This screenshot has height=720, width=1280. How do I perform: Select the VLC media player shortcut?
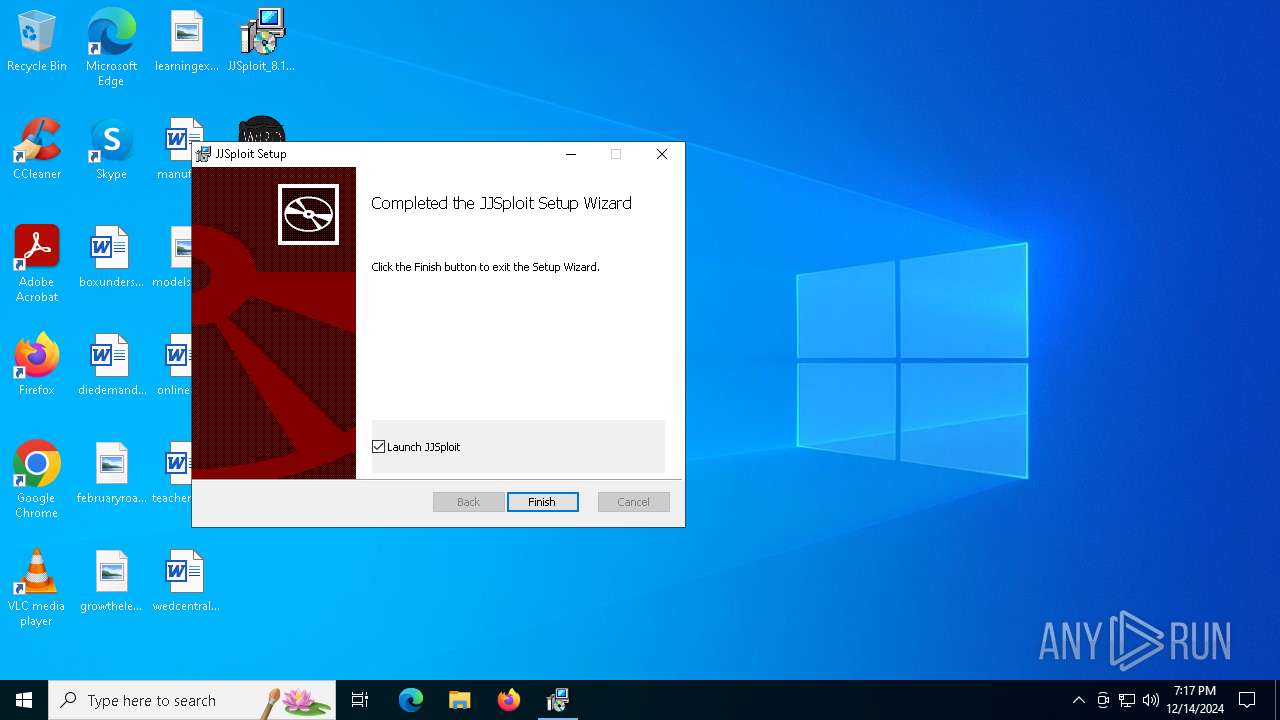(37, 588)
